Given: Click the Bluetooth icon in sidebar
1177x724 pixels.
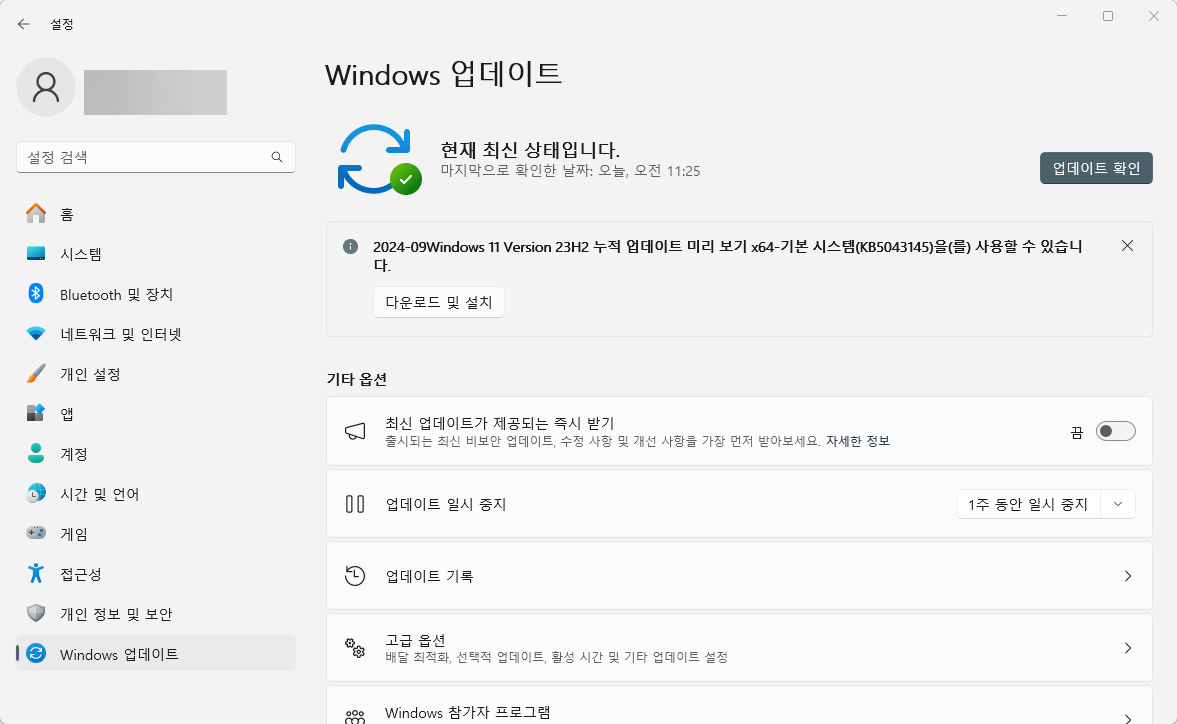Looking at the screenshot, I should tap(36, 293).
